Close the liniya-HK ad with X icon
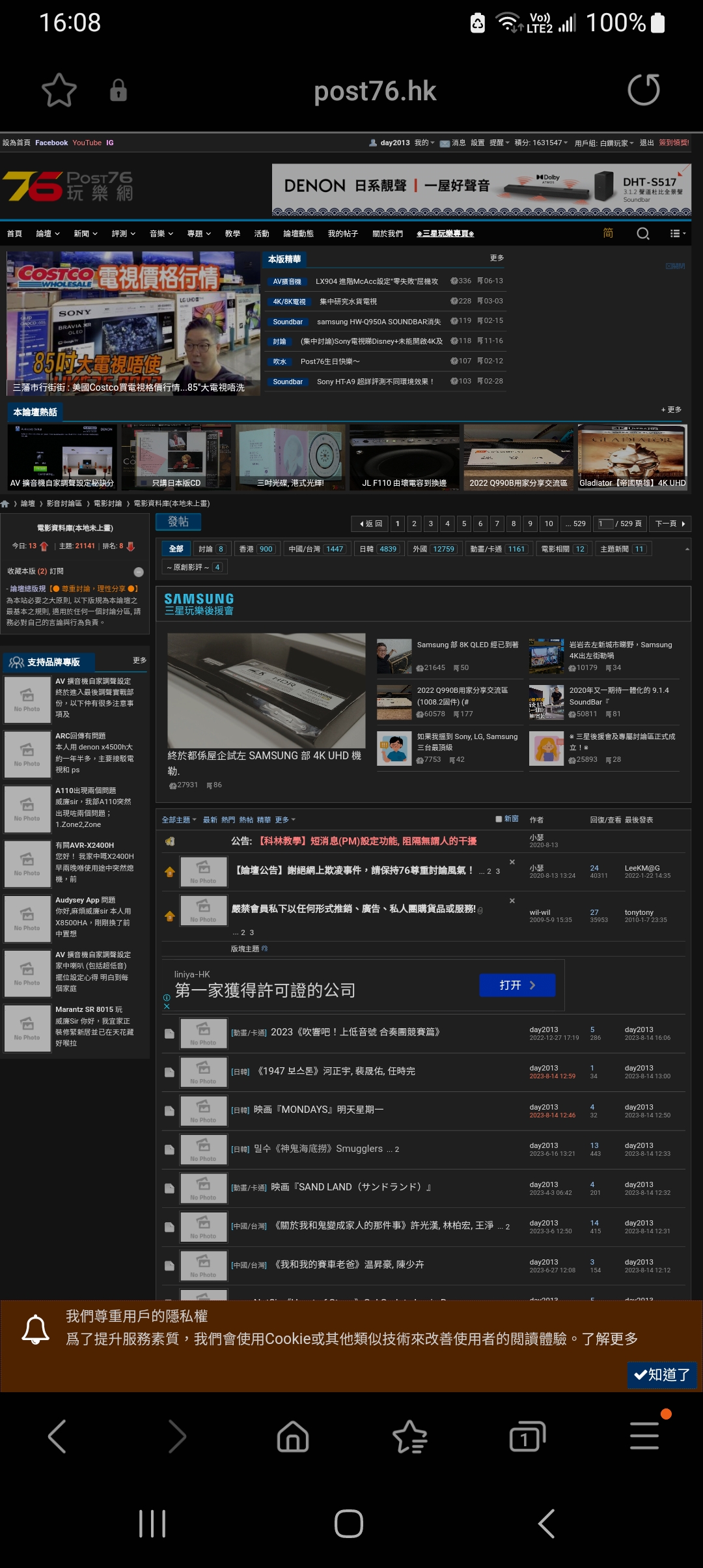This screenshot has height=1568, width=703. pos(167,1006)
